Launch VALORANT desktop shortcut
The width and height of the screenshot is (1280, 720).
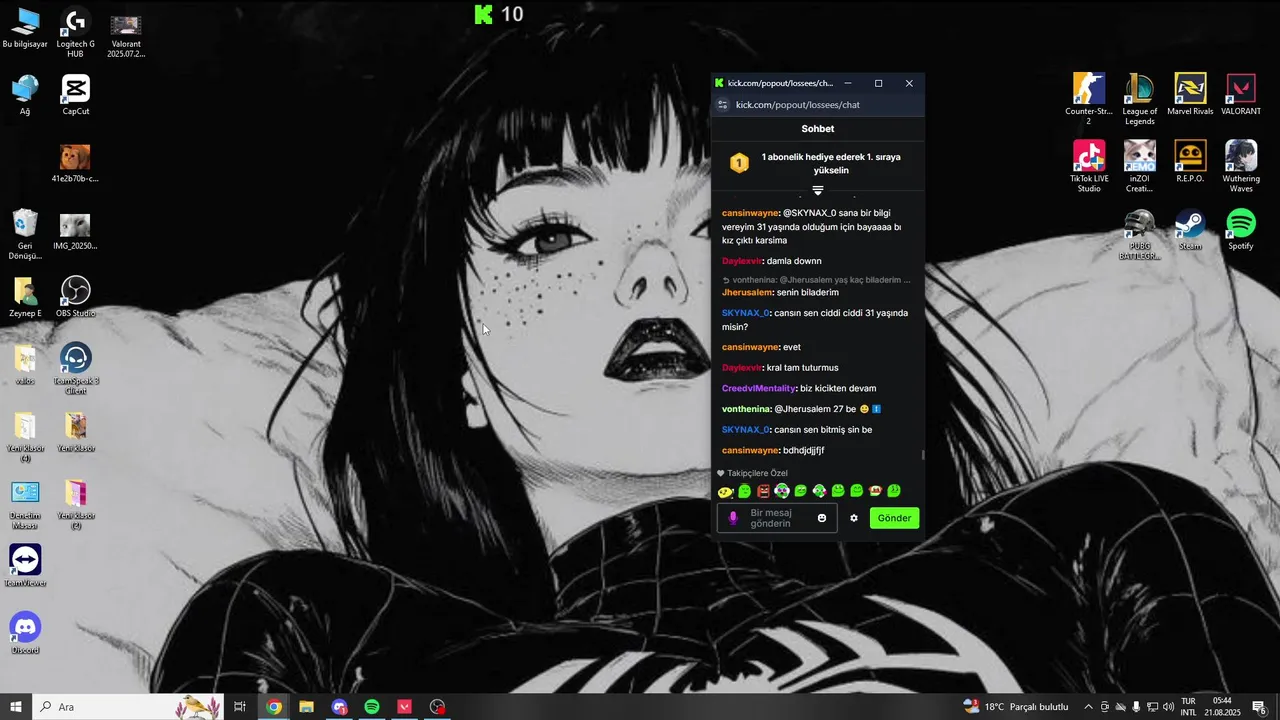pos(1241,95)
